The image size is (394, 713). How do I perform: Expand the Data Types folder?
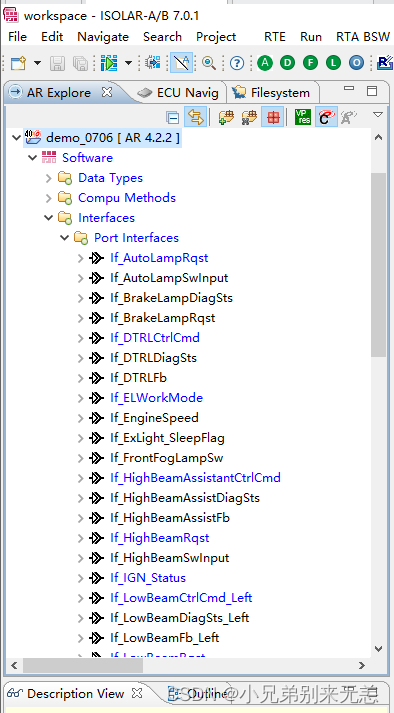click(49, 178)
